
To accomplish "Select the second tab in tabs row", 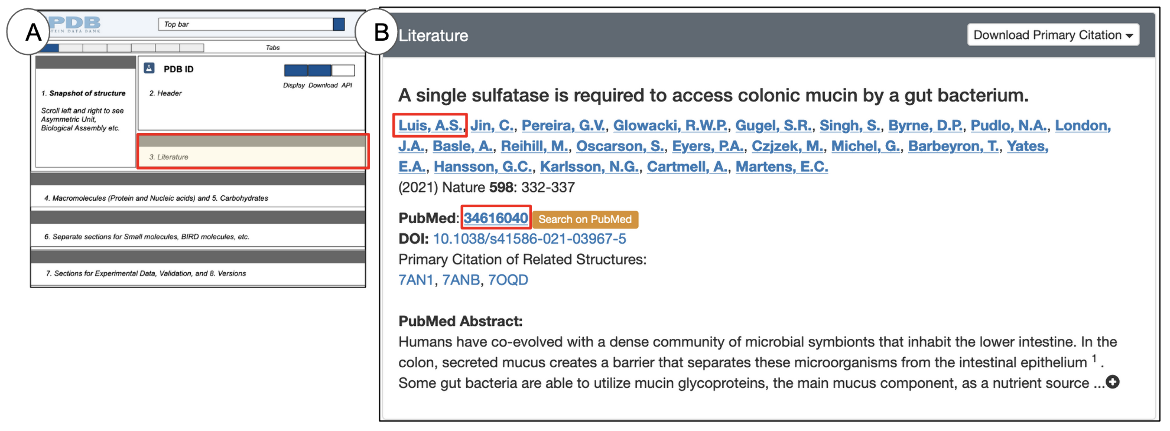I will [73, 47].
